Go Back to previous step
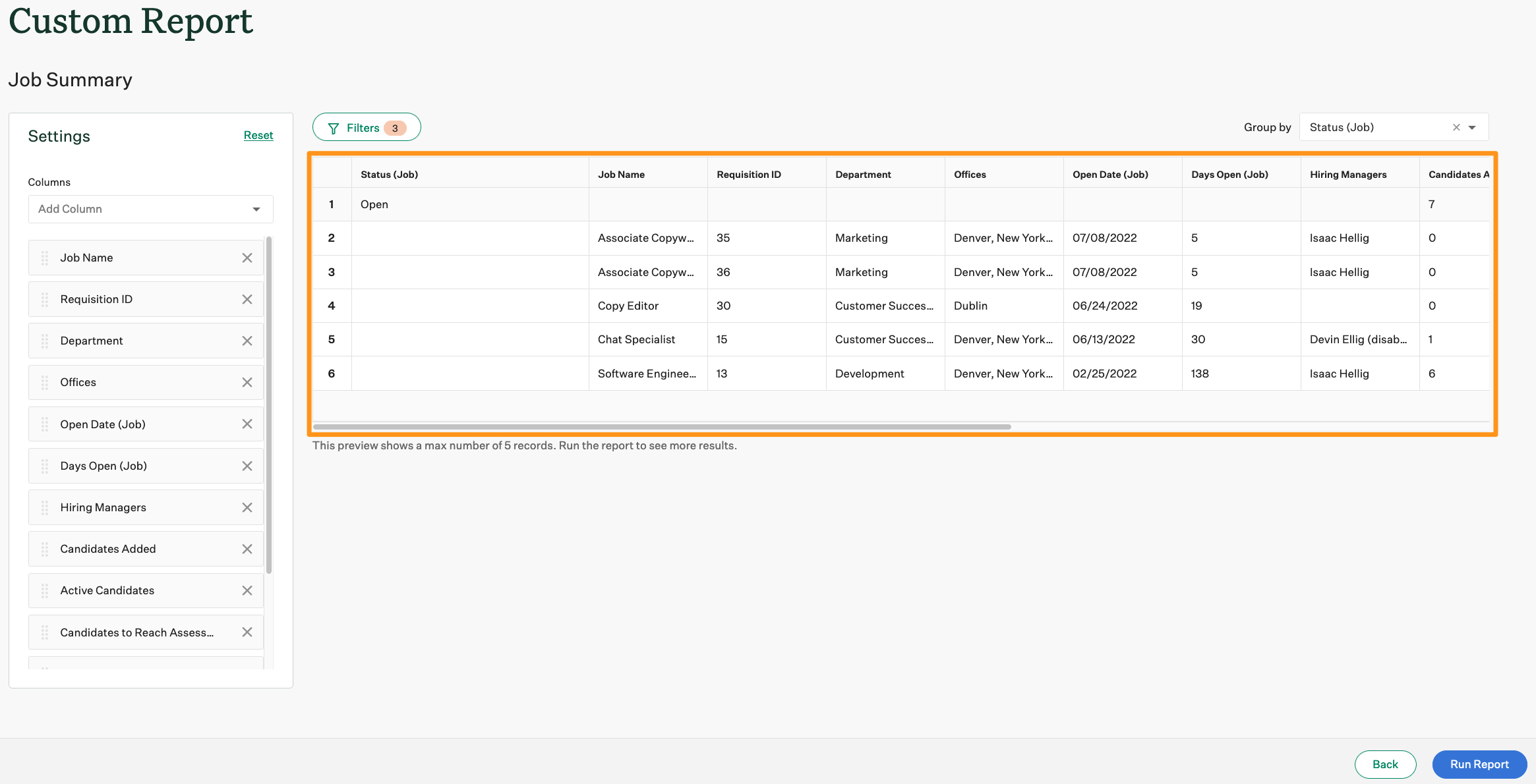Screen dimensions: 1536x784 (x=1385, y=764)
